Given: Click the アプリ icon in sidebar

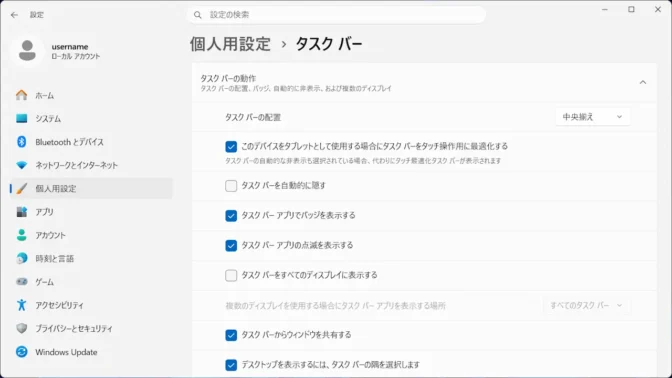Looking at the screenshot, I should [21, 212].
